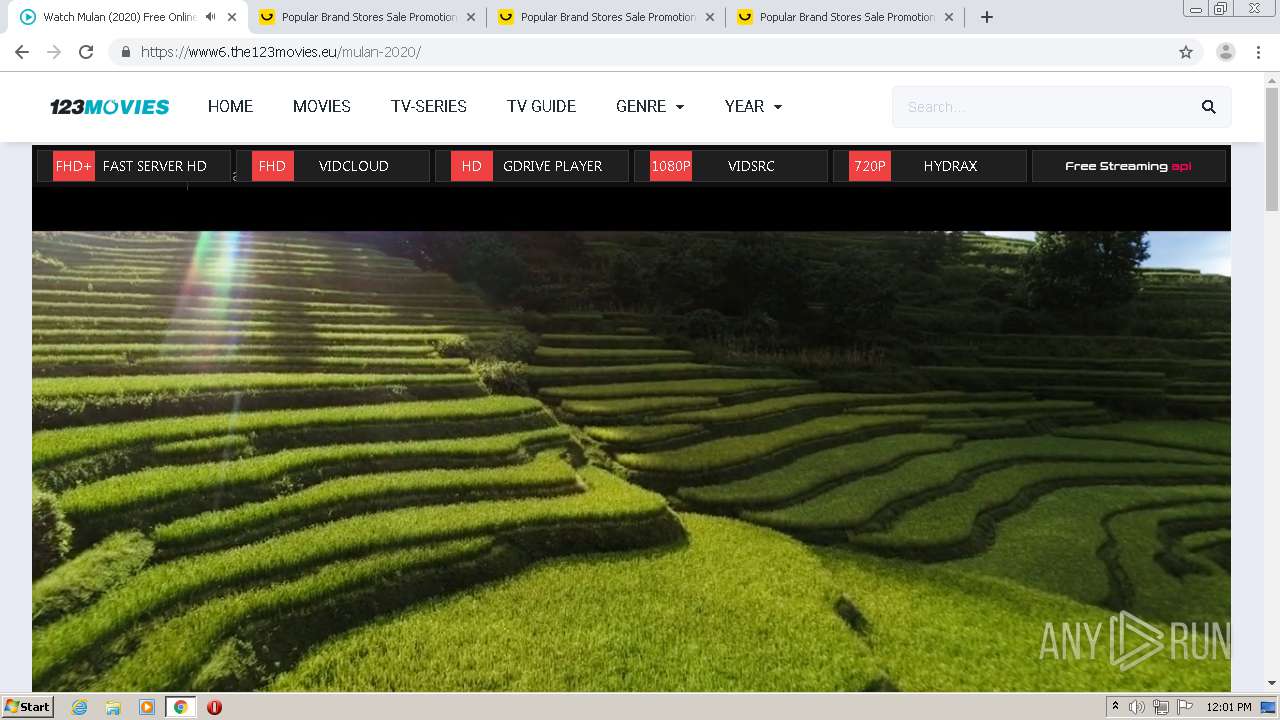The image size is (1280, 720).
Task: Open File Explorer from taskbar
Action: pyautogui.click(x=113, y=707)
